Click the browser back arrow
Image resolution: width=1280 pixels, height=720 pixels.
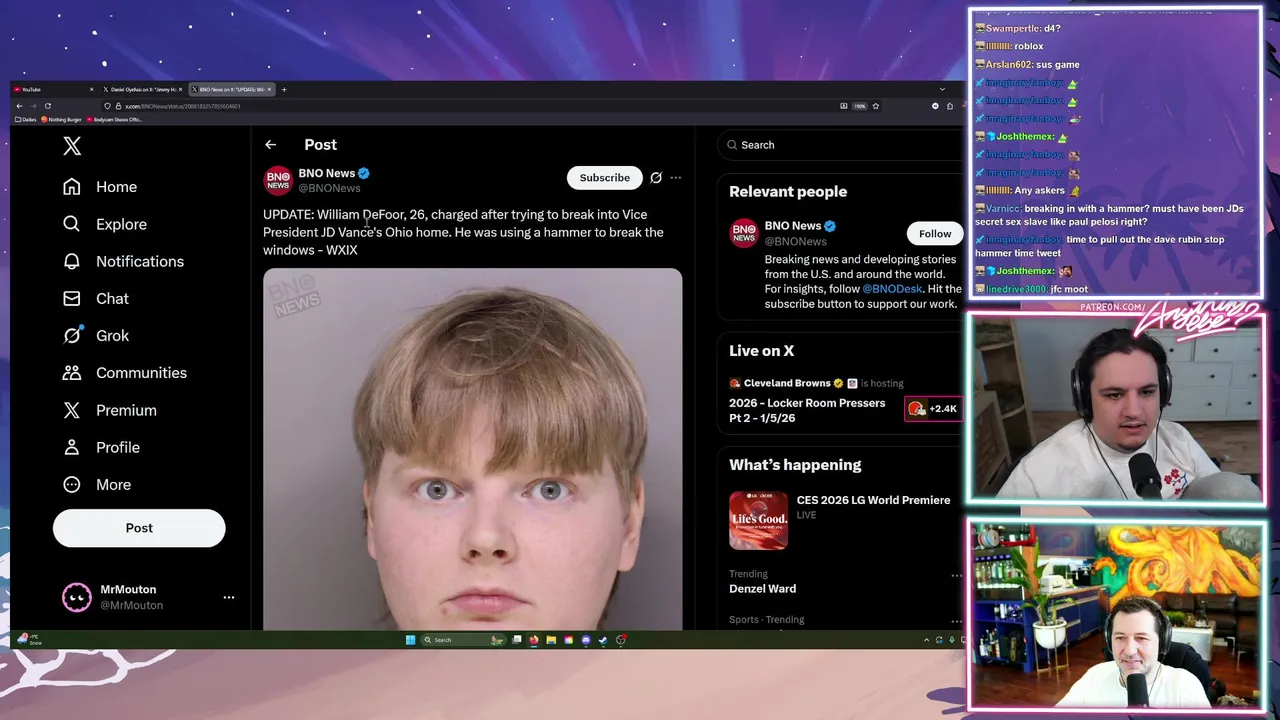(x=19, y=106)
